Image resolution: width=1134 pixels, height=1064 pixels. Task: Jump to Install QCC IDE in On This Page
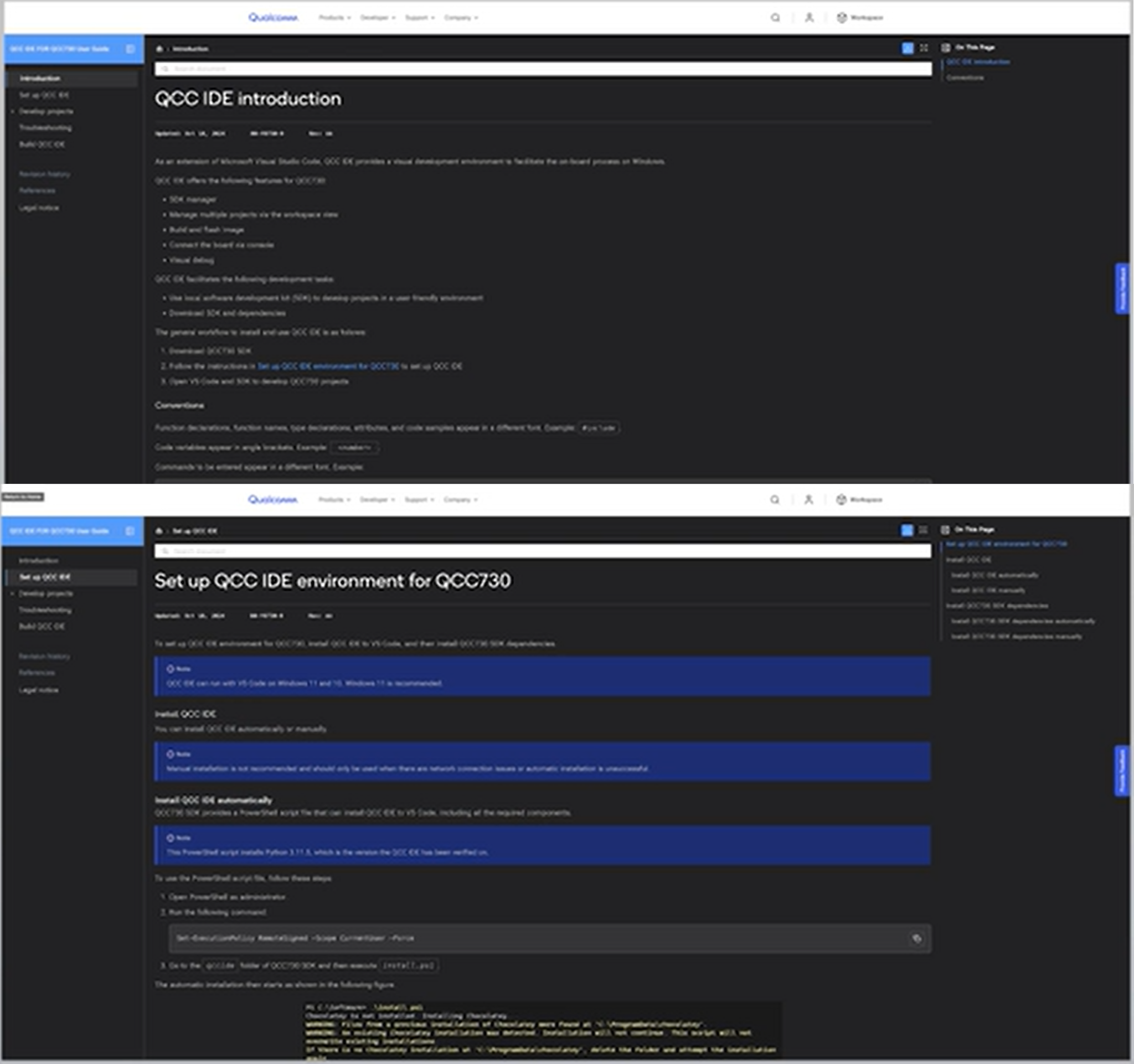(968, 560)
